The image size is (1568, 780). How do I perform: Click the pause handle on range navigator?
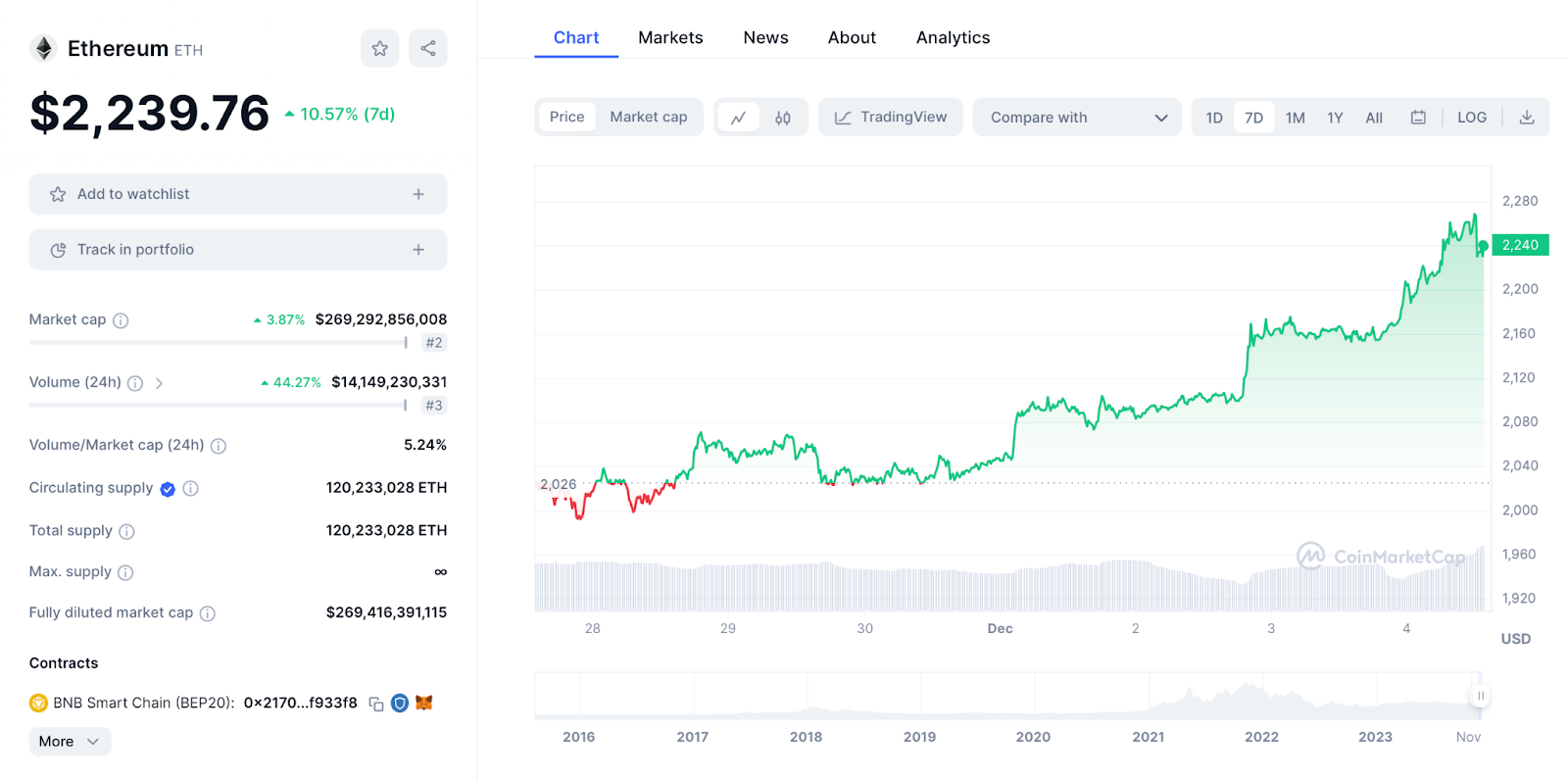(1481, 696)
